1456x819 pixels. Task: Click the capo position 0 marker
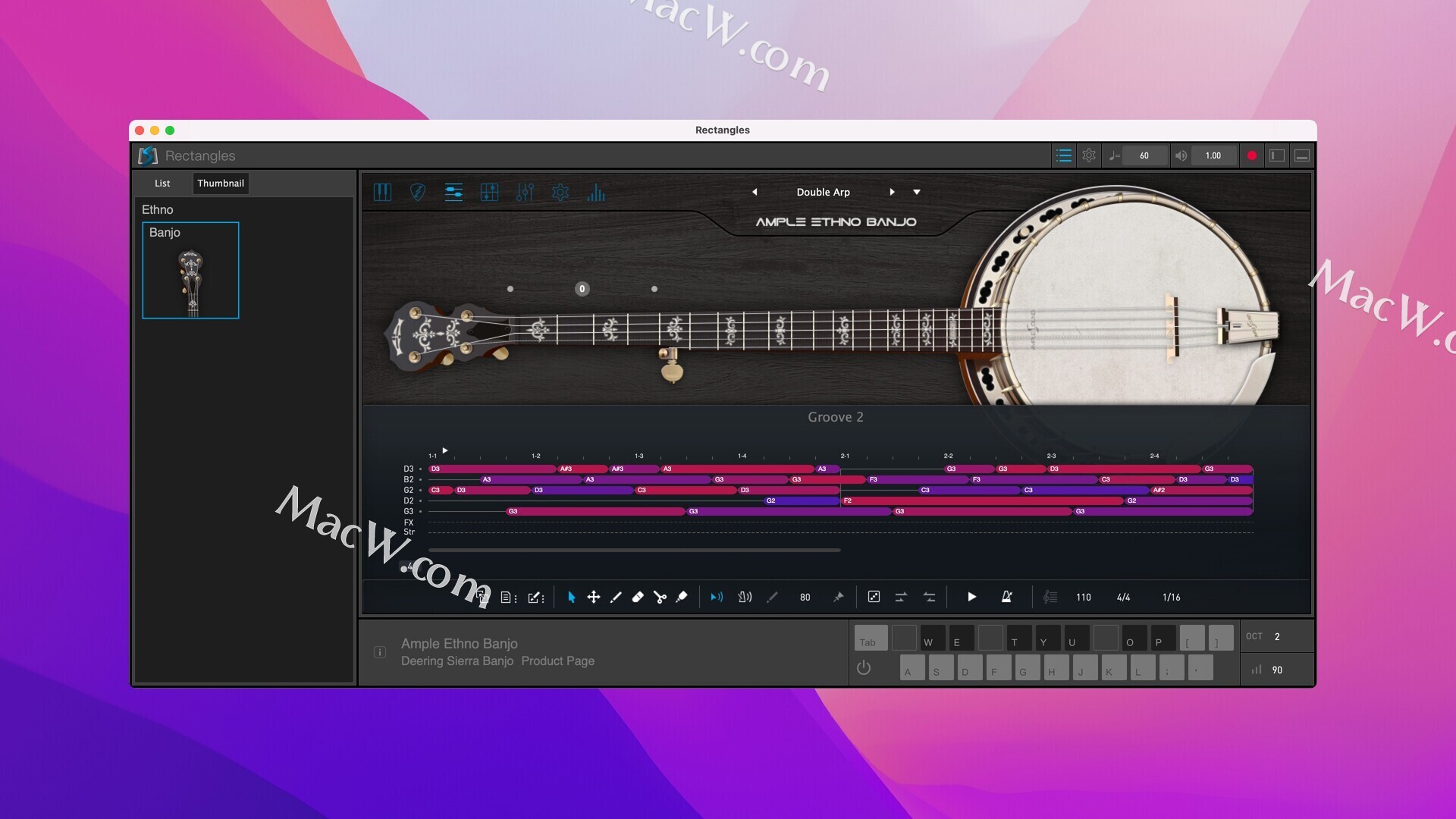(582, 289)
